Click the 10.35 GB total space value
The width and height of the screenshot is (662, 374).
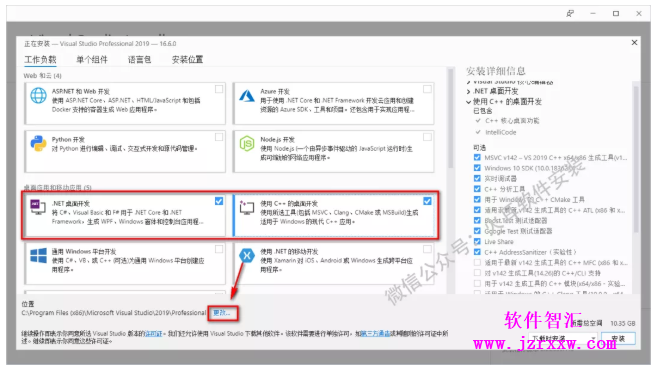(622, 323)
